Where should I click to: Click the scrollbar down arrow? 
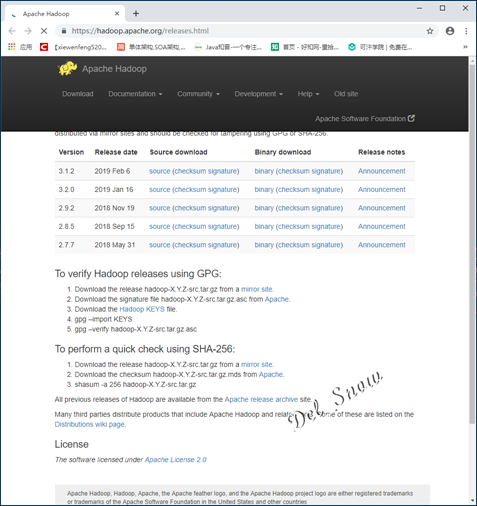472,501
